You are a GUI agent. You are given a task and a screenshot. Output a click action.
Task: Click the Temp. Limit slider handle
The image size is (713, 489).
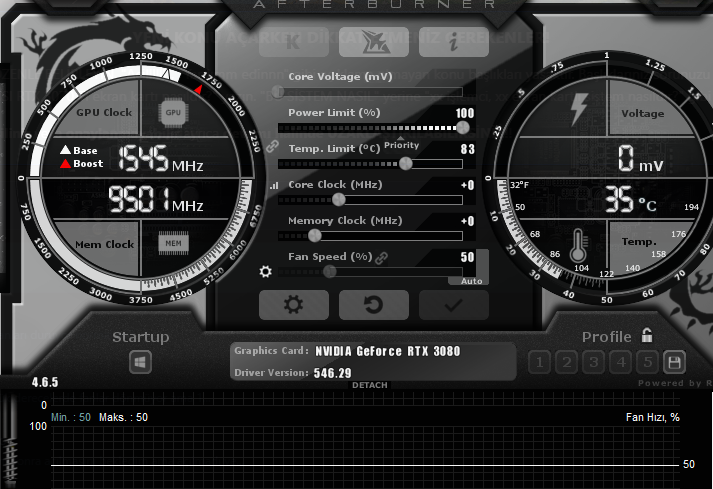pos(406,164)
